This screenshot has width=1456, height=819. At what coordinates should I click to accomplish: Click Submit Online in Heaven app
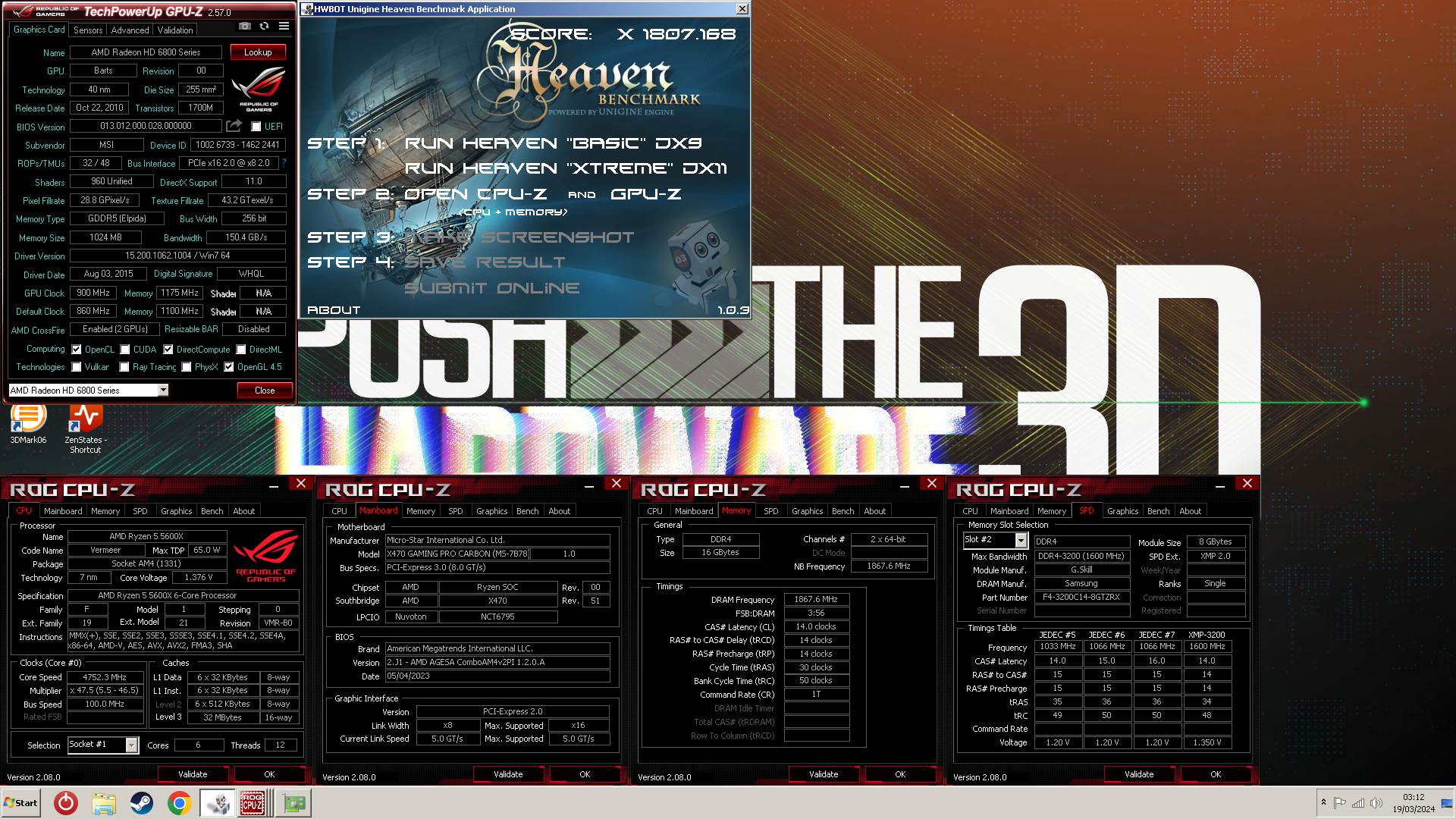tap(492, 288)
